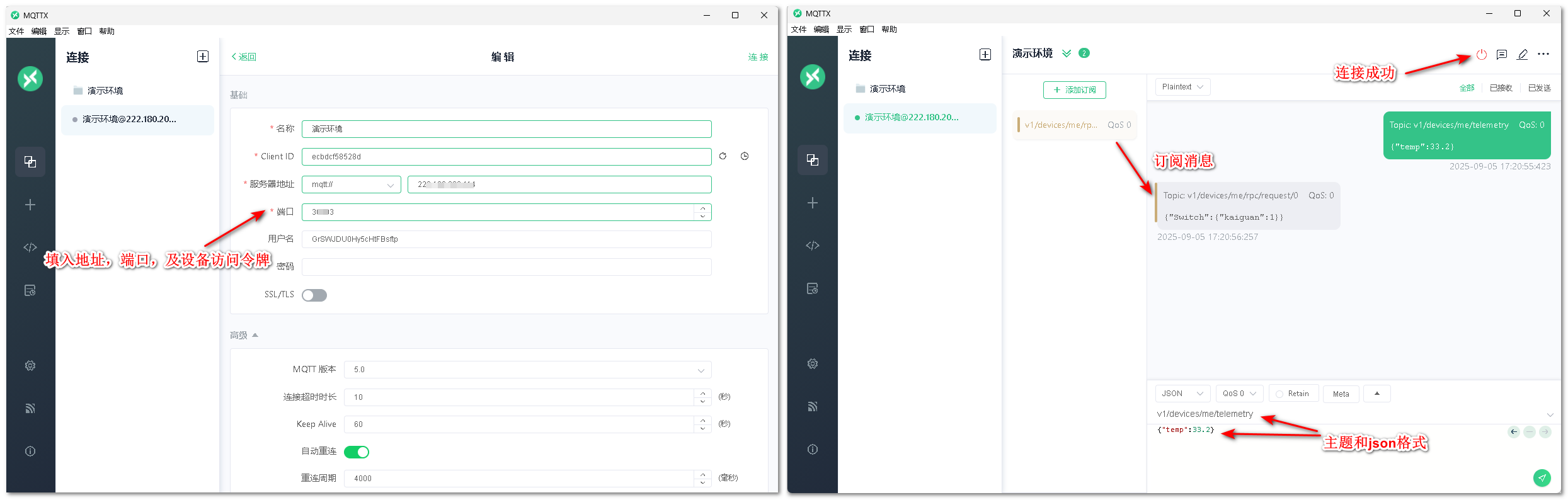Switch to the 已接收 messages tab
Screen dimensions: 1568x500
[x=1501, y=88]
